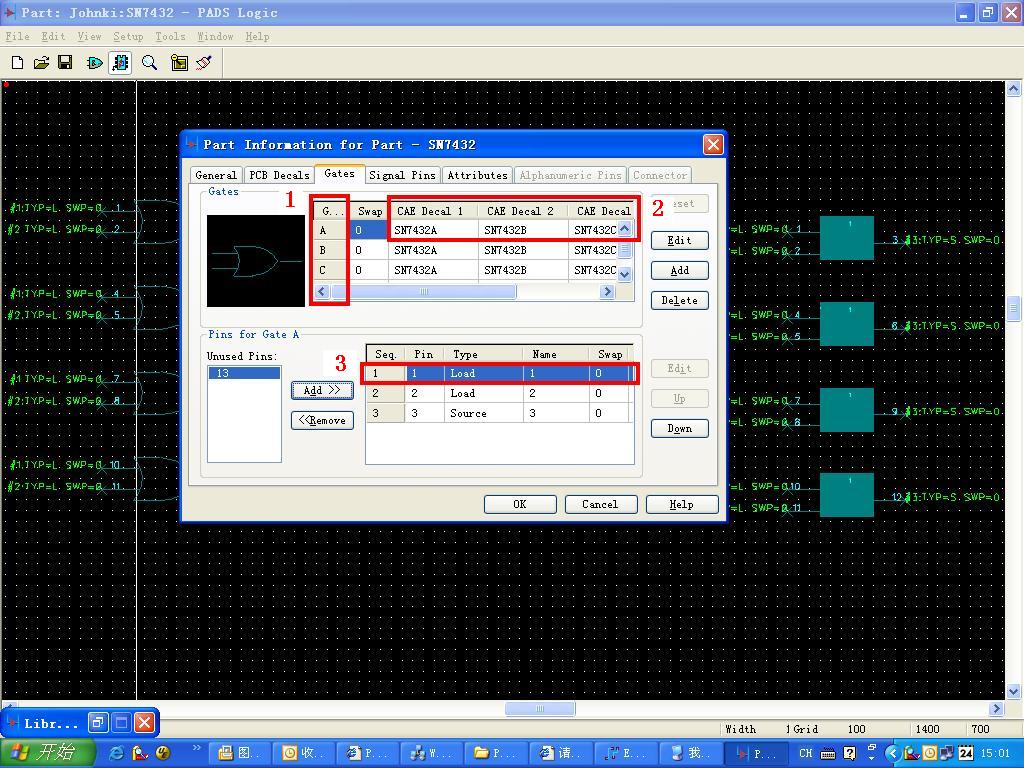Click gates list right scroll arrow
This screenshot has width=1024, height=768.
point(607,291)
